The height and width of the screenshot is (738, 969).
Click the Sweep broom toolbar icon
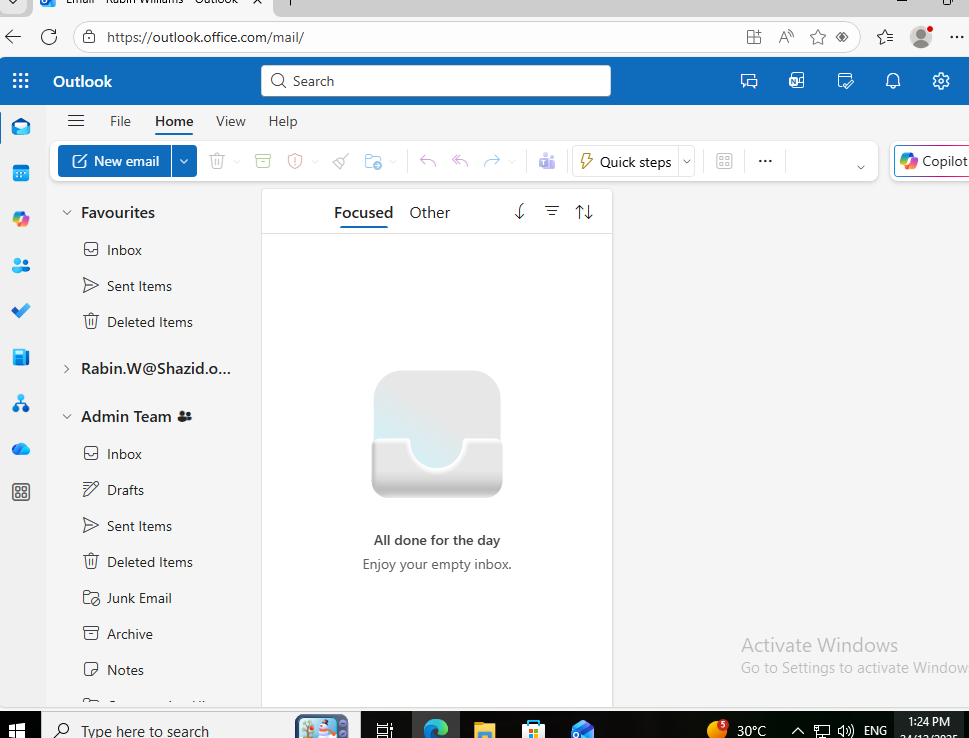click(341, 161)
